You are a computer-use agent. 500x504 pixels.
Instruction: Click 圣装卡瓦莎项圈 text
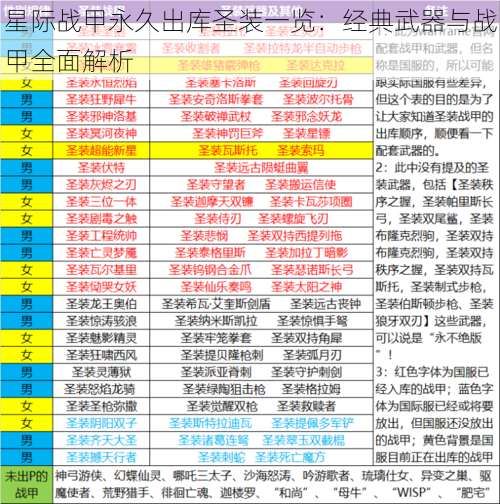[x=311, y=201]
